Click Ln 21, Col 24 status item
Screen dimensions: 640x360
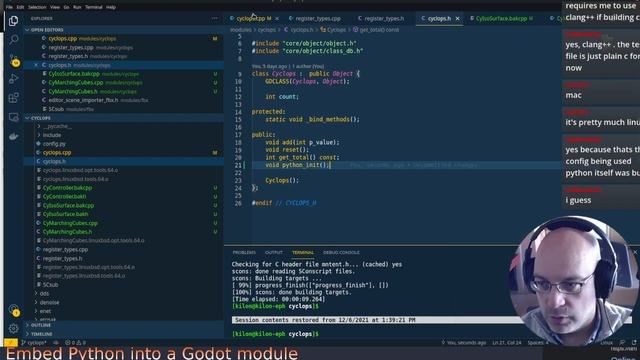(506, 342)
